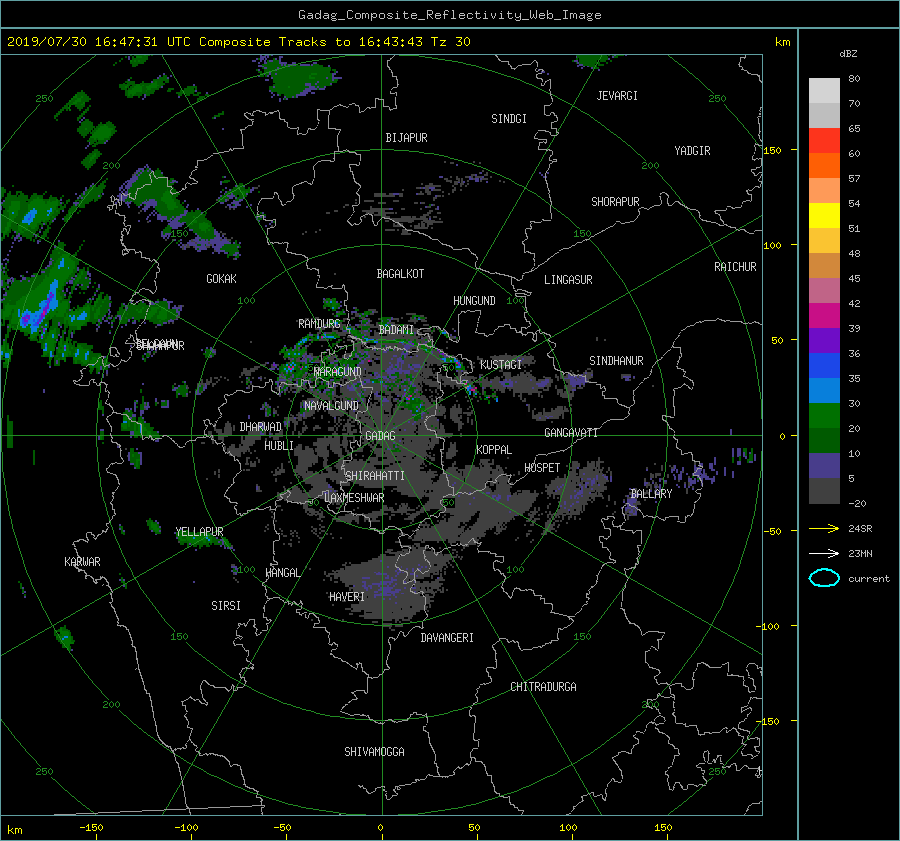The height and width of the screenshot is (841, 900).
Task: Click the KUSTAGI city label
Action: coord(501,365)
